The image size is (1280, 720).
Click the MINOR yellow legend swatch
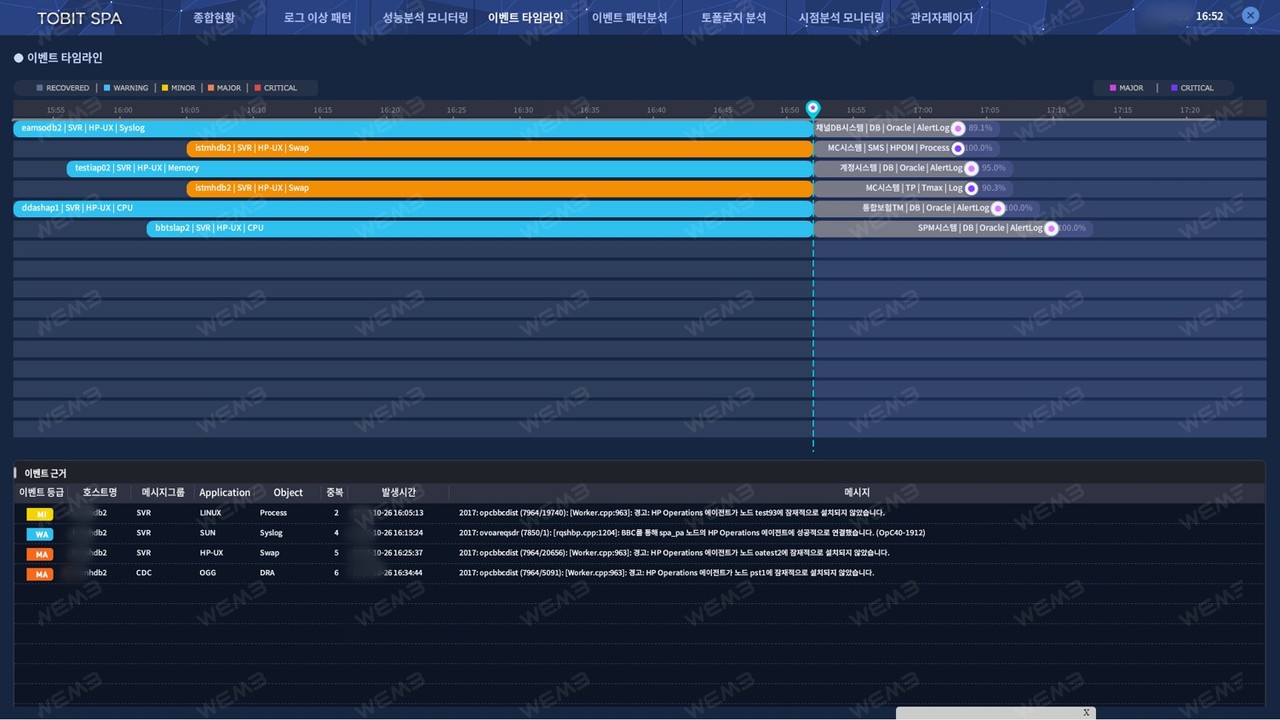(165, 88)
